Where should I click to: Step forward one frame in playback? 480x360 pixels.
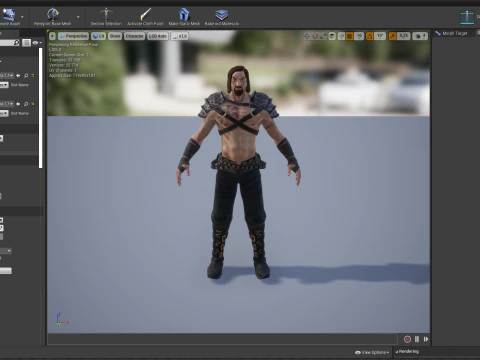click(426, 339)
